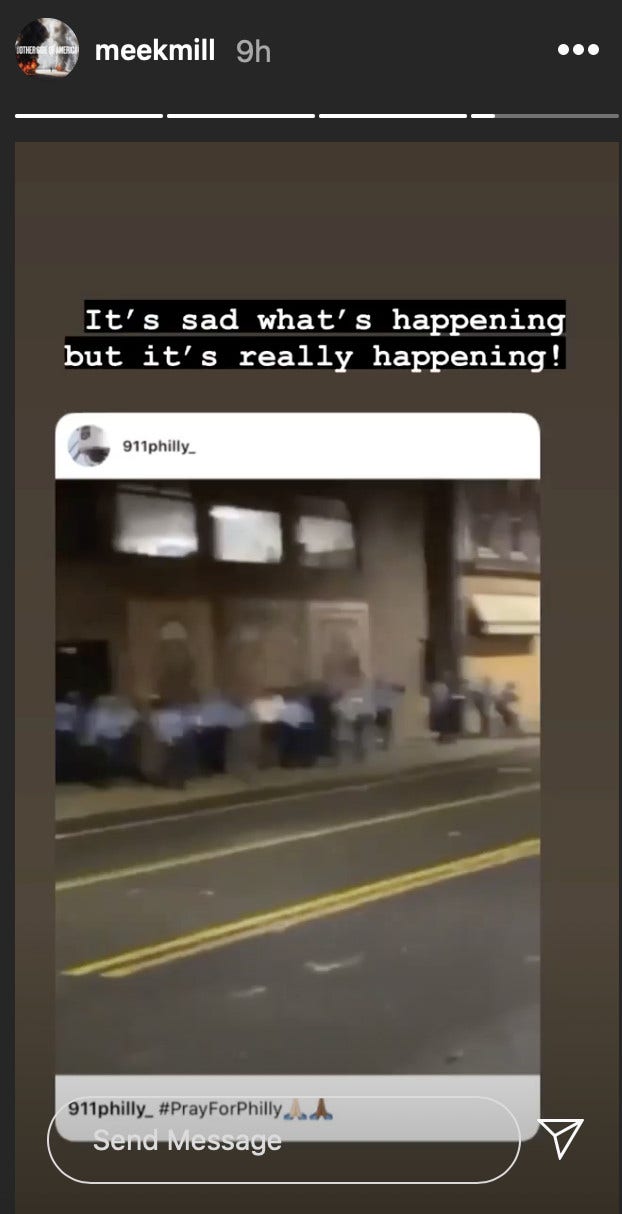Open 911philly_ username in post header
Viewport: 622px width, 1214px height.
(x=159, y=446)
